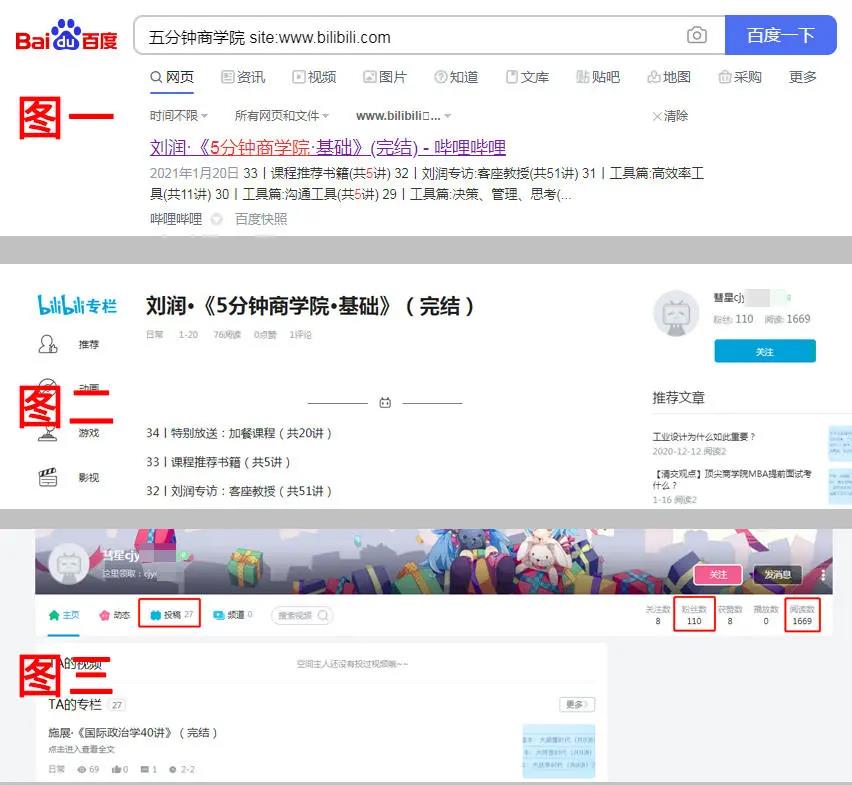Select the 游戏 sidebar category
This screenshot has height=785, width=852.
coord(89,433)
